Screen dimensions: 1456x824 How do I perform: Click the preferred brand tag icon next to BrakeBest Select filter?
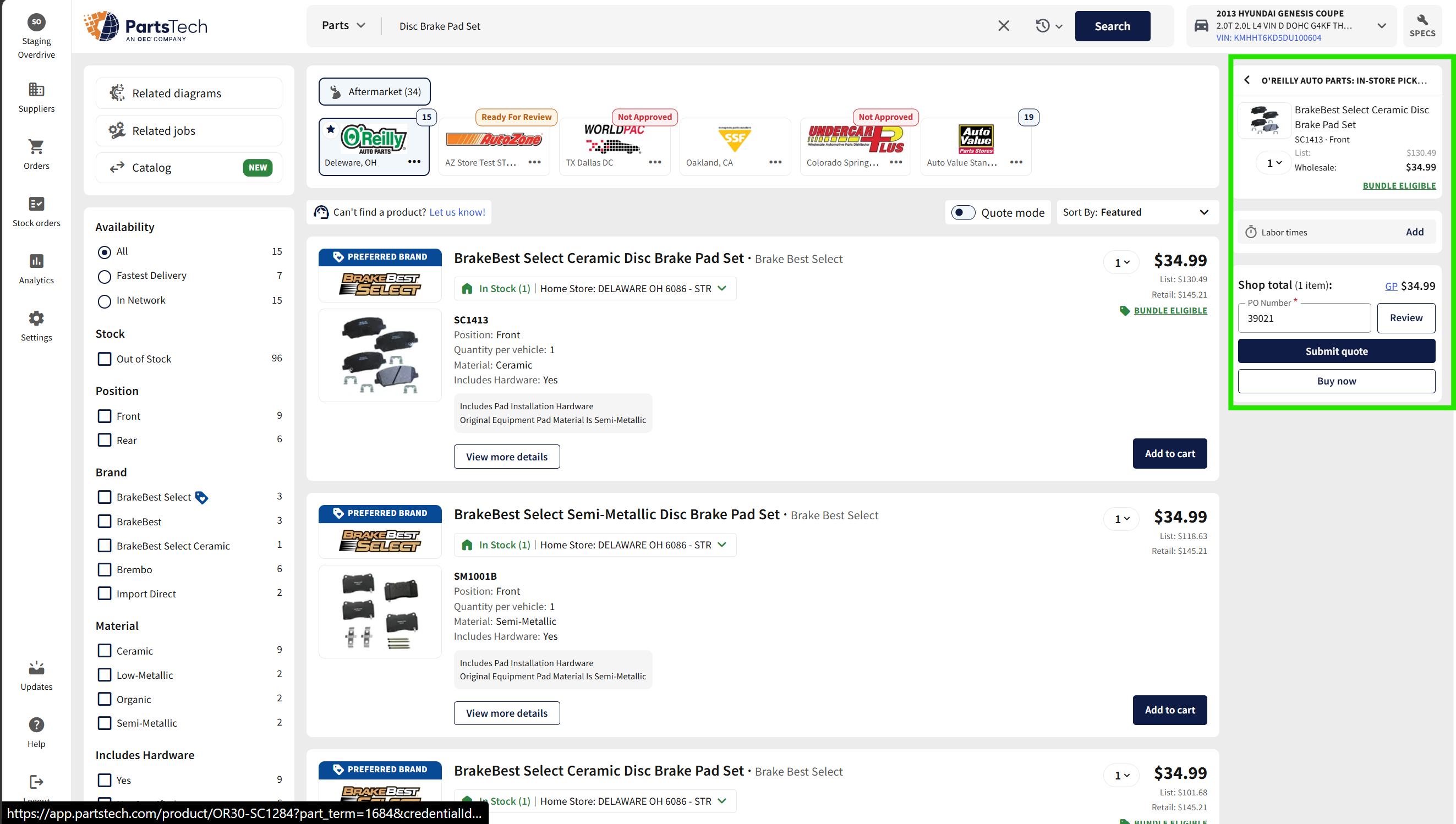(x=201, y=497)
